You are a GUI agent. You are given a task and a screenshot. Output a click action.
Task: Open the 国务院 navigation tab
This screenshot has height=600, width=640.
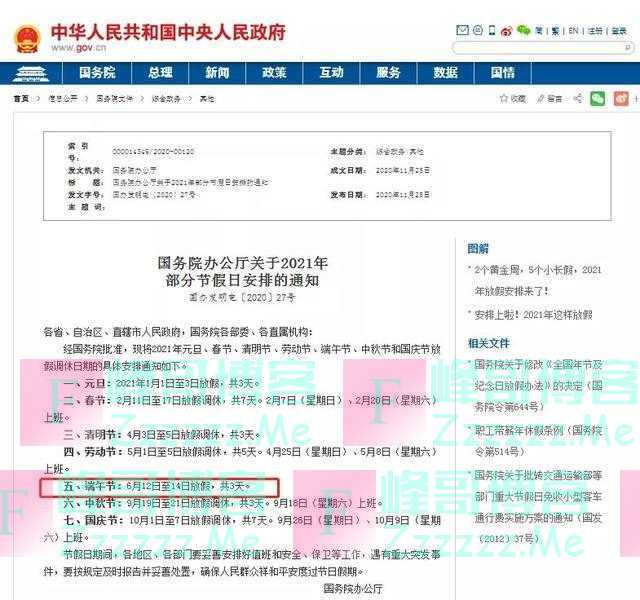point(97,73)
